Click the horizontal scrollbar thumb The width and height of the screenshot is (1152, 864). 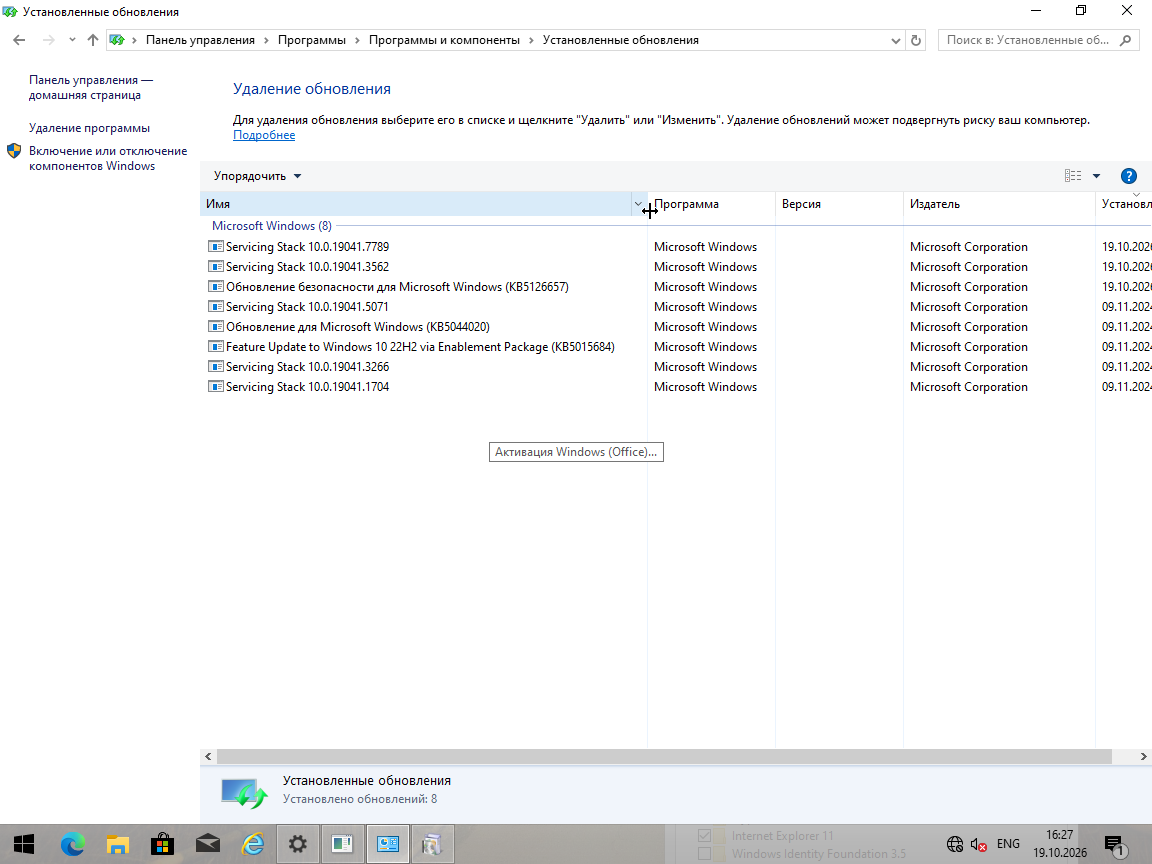[x=664, y=757]
